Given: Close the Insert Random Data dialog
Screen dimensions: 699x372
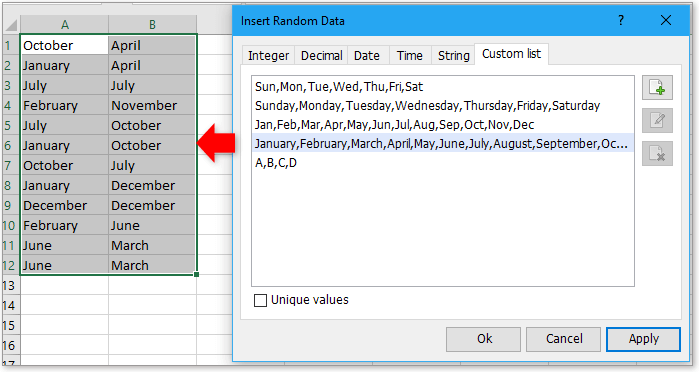Looking at the screenshot, I should coord(666,21).
